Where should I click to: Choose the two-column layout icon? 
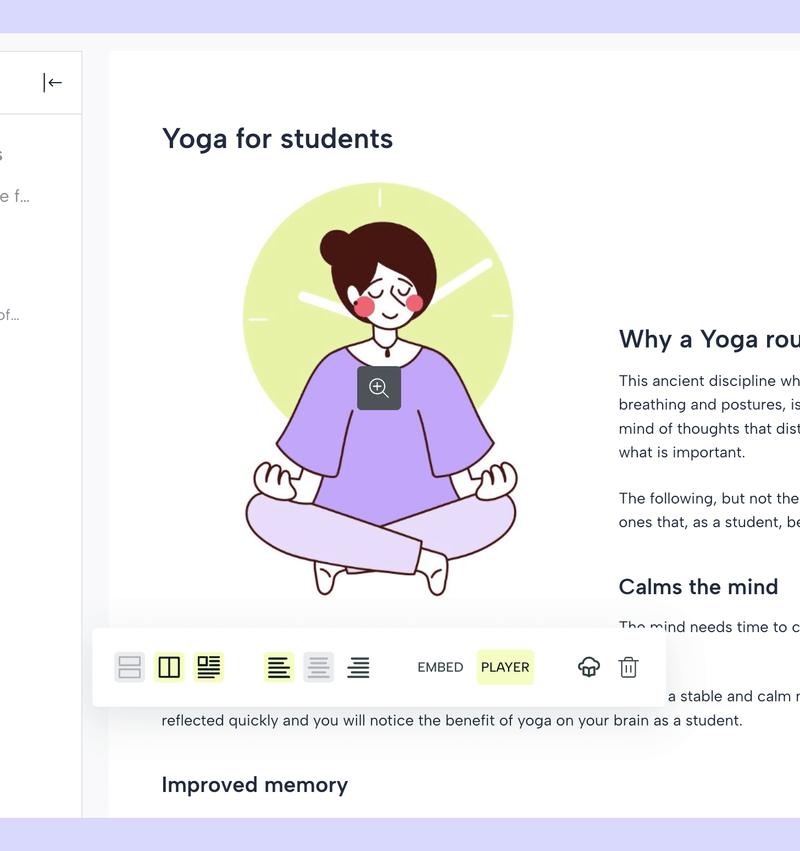[169, 667]
